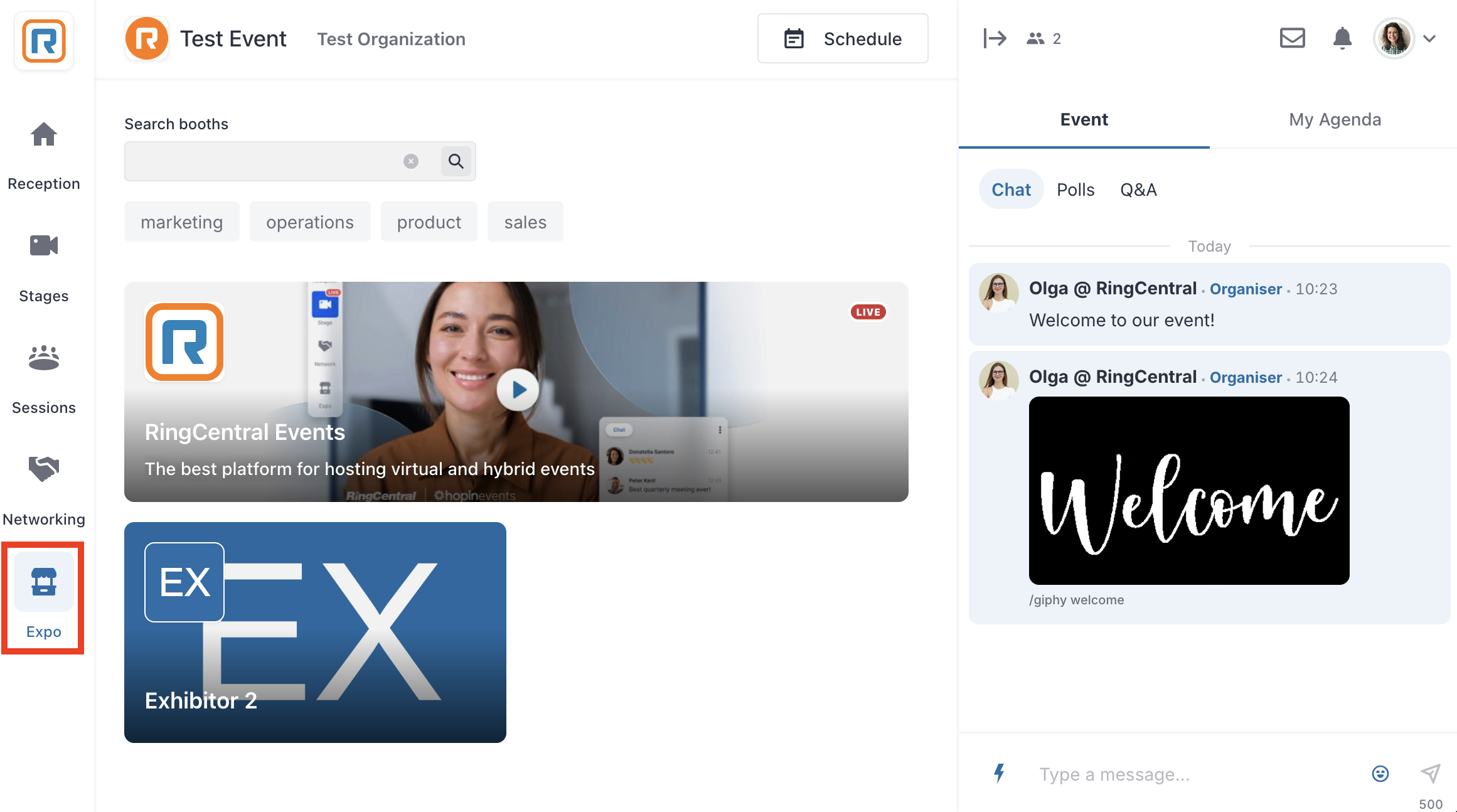This screenshot has height=812, width=1457.
Task: Click the LIVE badge on booth
Action: [x=868, y=312]
